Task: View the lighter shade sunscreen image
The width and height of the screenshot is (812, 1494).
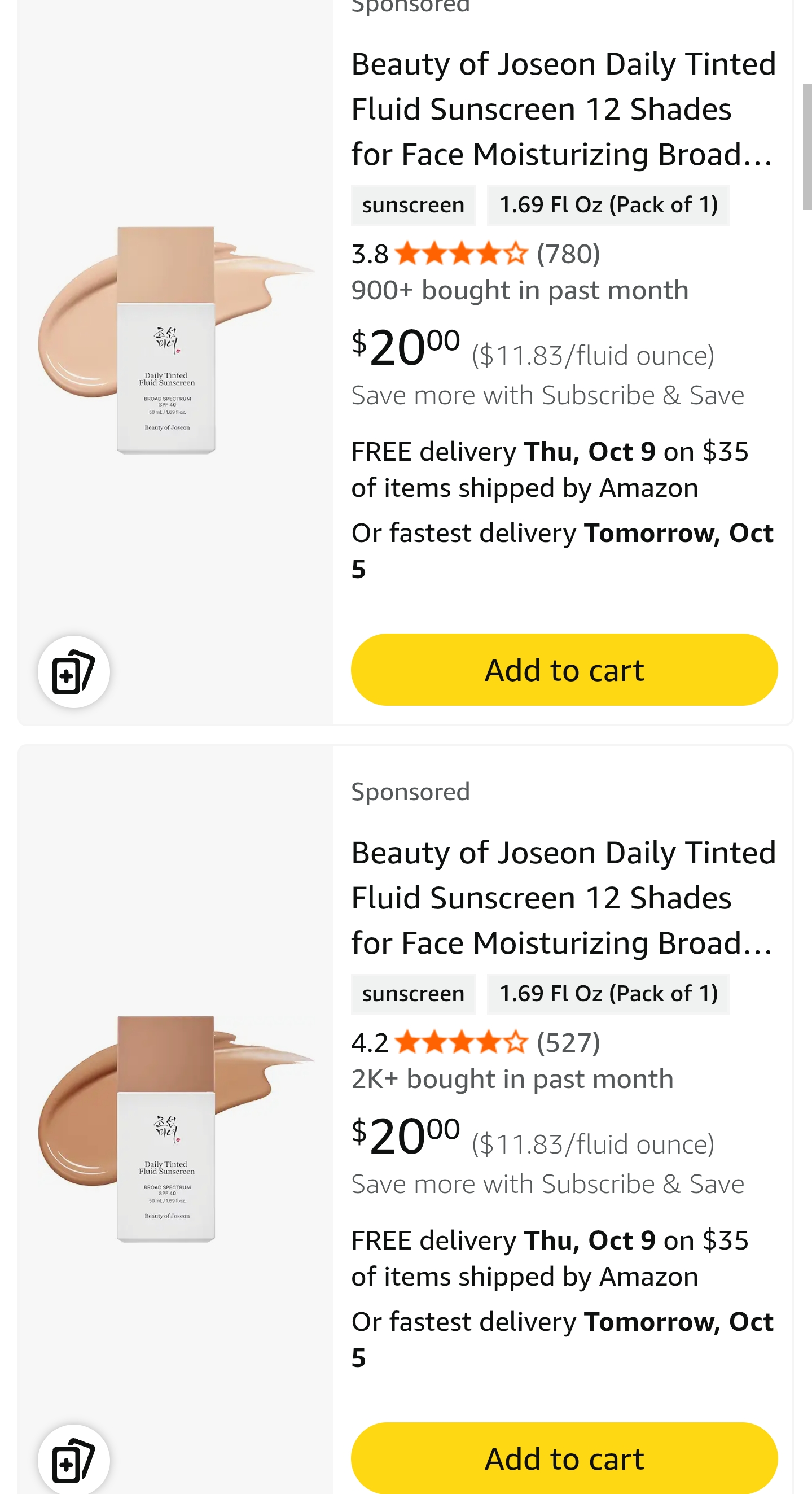Action: 174,340
